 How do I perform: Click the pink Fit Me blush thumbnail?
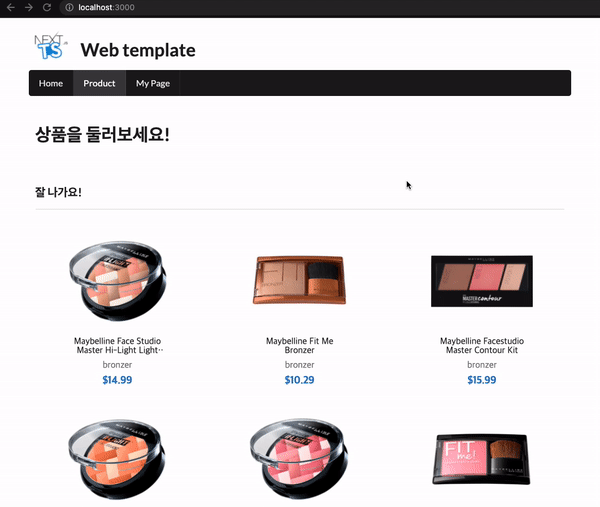481,459
